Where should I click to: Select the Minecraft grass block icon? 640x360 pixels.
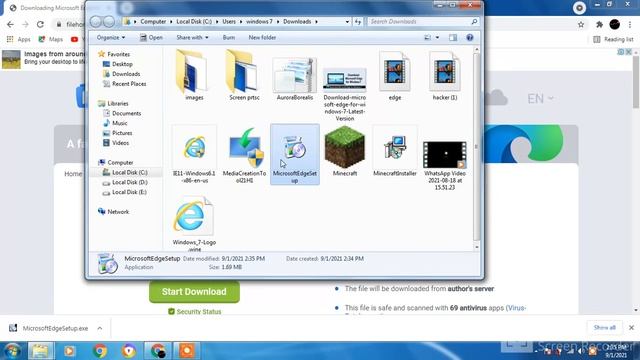(344, 147)
